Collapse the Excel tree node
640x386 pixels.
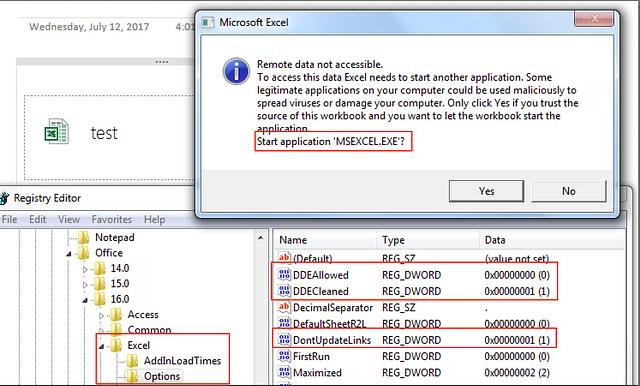pos(101,346)
